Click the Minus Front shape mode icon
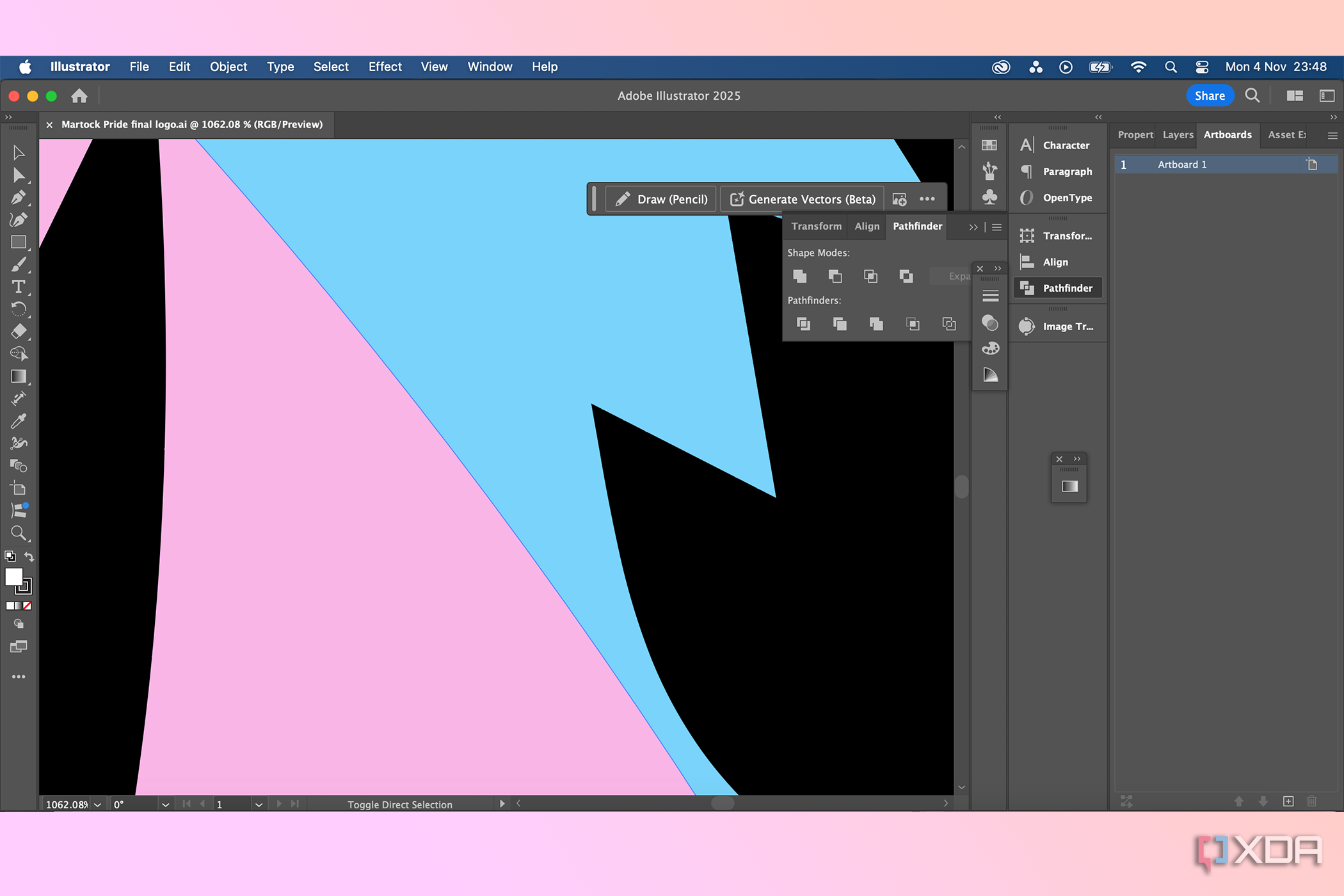1344x896 pixels. tap(835, 276)
